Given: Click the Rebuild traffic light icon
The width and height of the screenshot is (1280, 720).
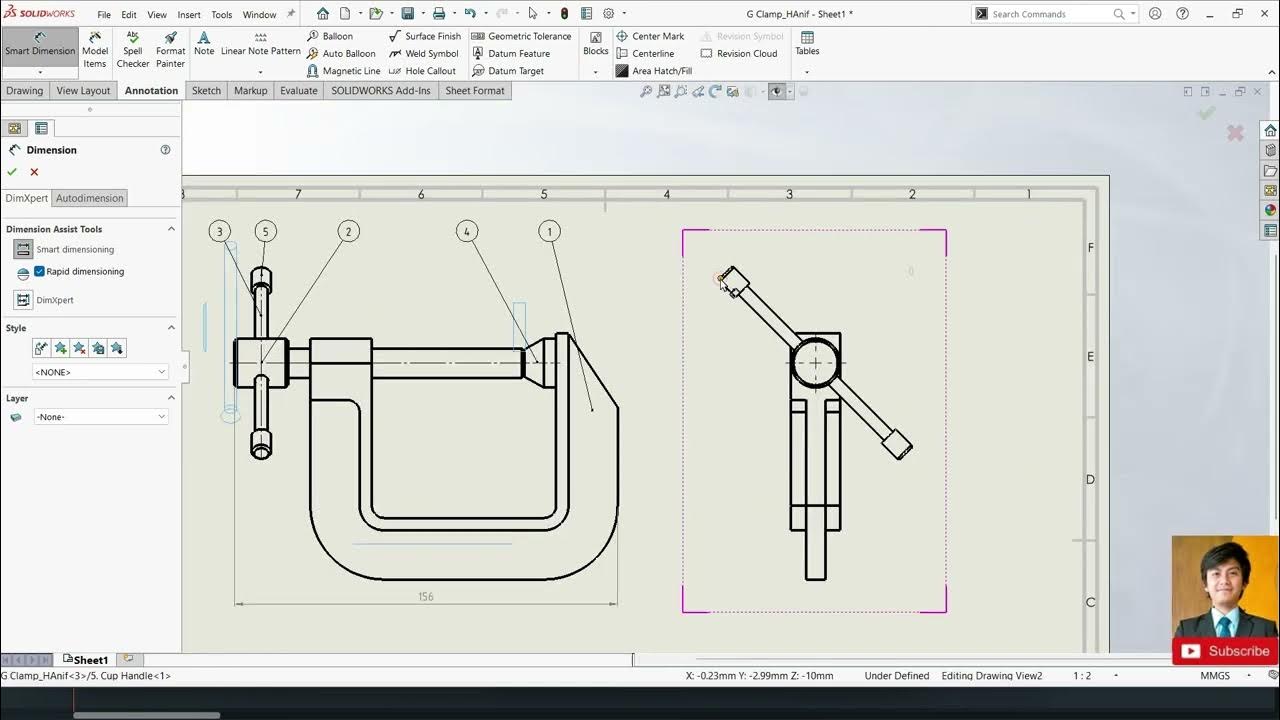Looking at the screenshot, I should 564,14.
